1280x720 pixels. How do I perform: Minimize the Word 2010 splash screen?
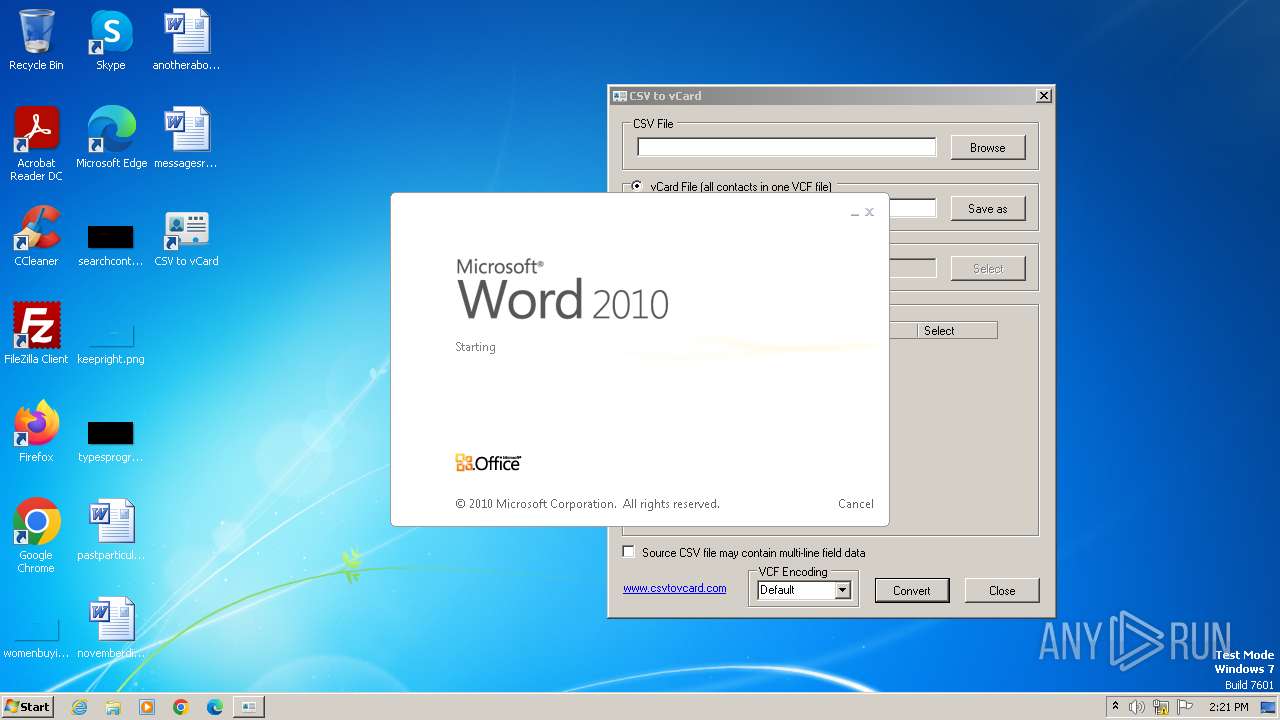point(855,213)
